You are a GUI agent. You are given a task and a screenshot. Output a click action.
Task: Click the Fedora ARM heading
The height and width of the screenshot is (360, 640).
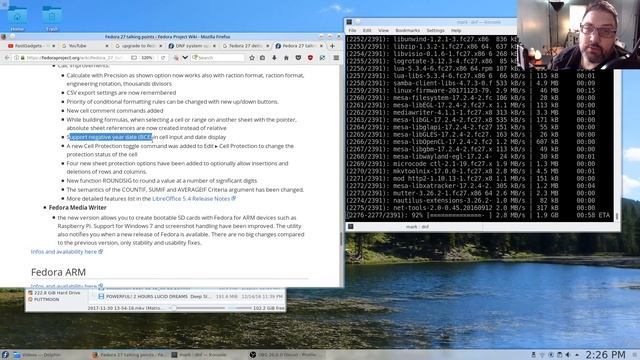[58, 272]
